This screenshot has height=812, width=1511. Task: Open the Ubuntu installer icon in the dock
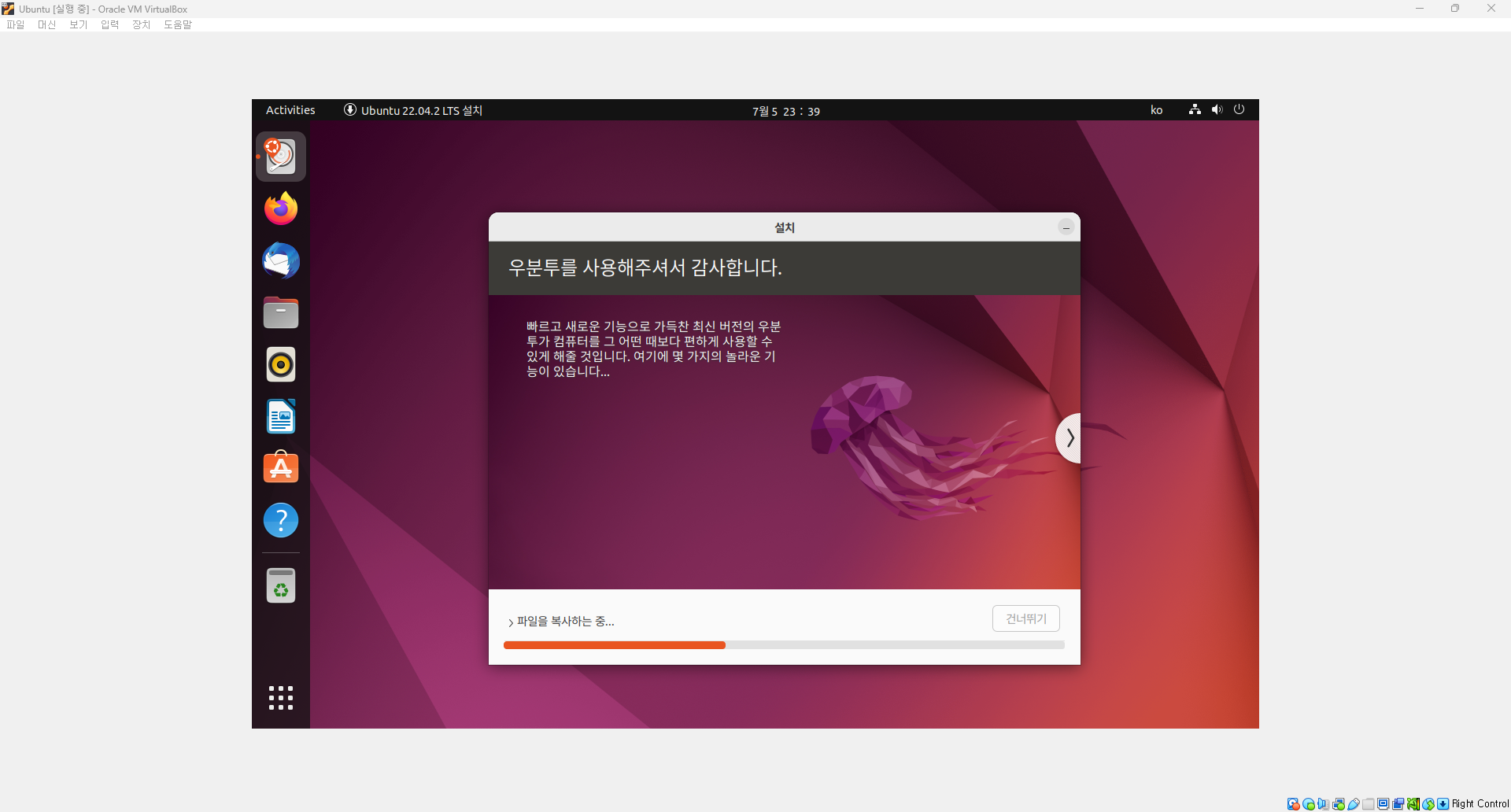coord(281,157)
